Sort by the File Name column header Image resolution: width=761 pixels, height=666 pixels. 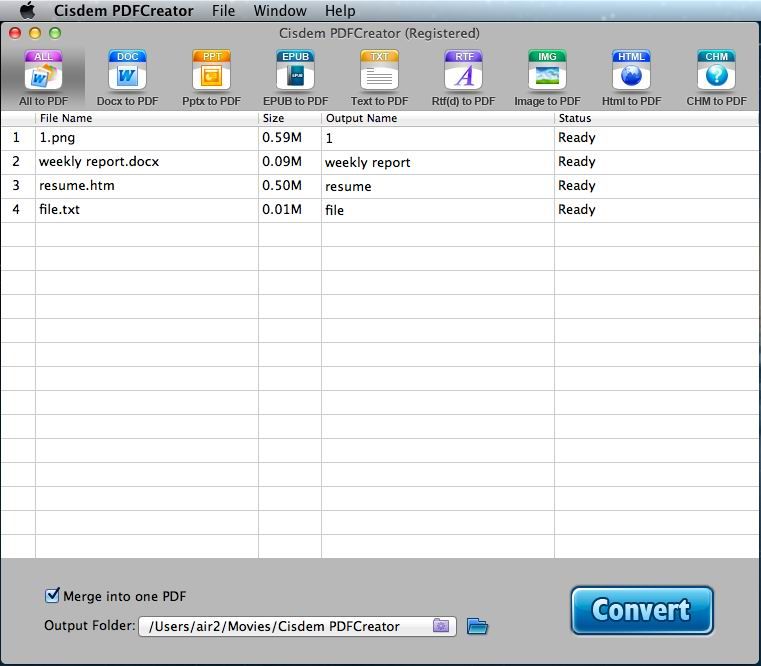[146, 118]
